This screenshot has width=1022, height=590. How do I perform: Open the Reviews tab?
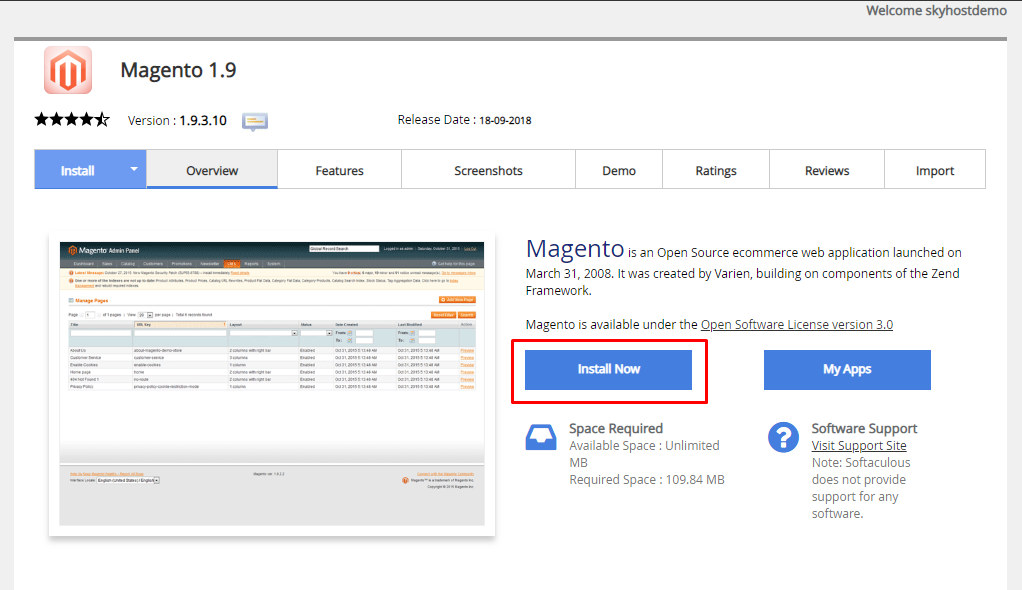[826, 170]
